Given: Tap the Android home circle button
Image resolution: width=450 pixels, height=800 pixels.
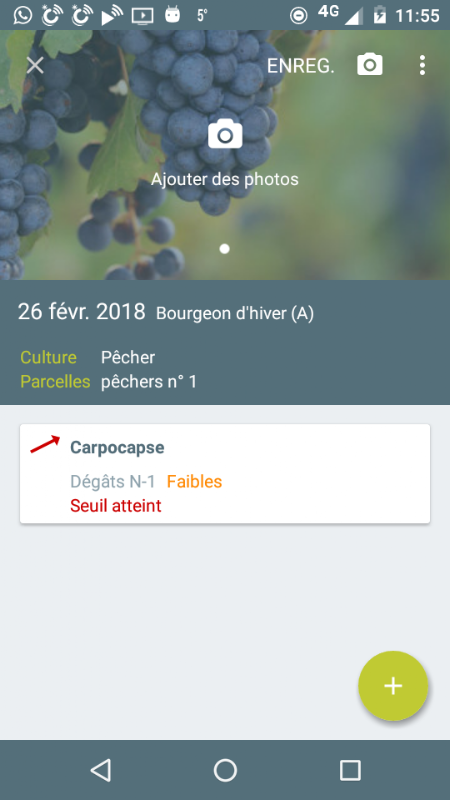Looking at the screenshot, I should point(225,770).
